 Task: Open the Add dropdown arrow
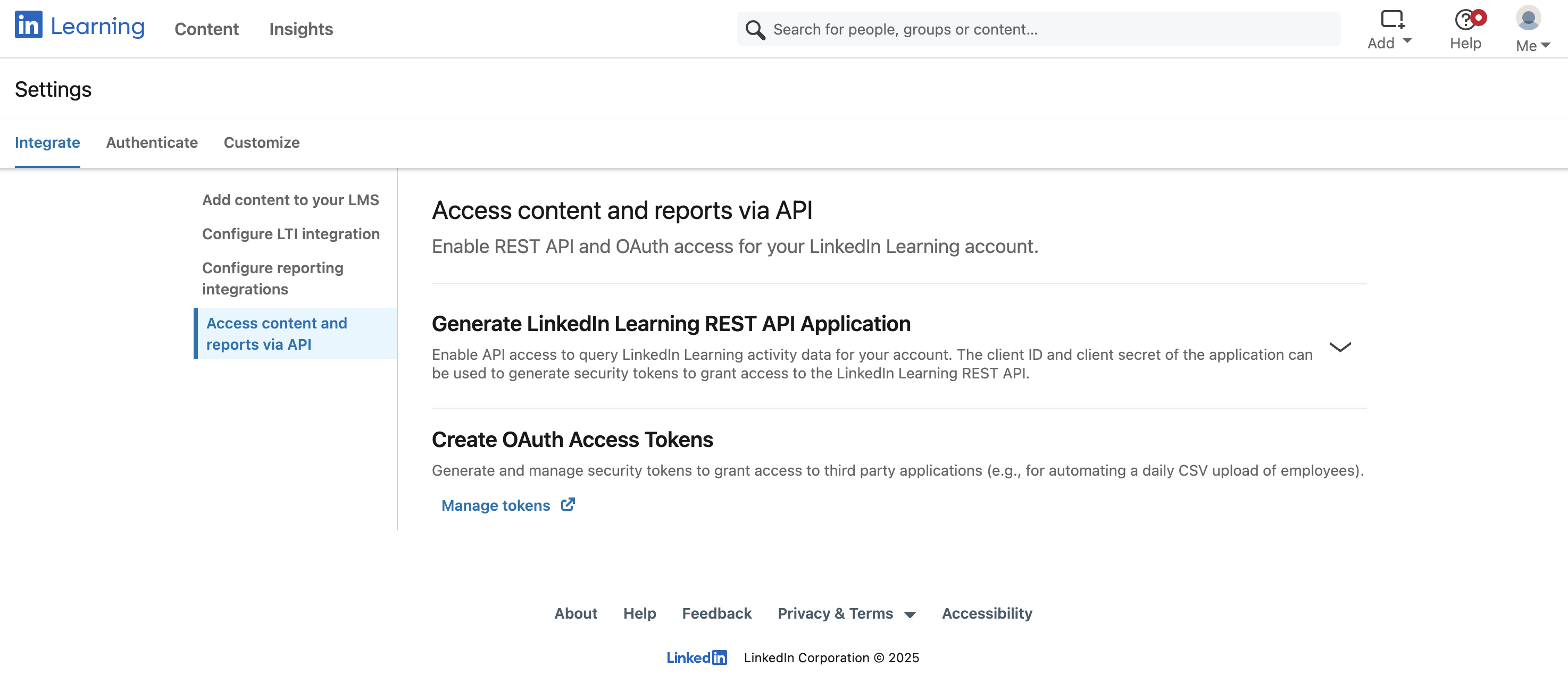[x=1407, y=41]
